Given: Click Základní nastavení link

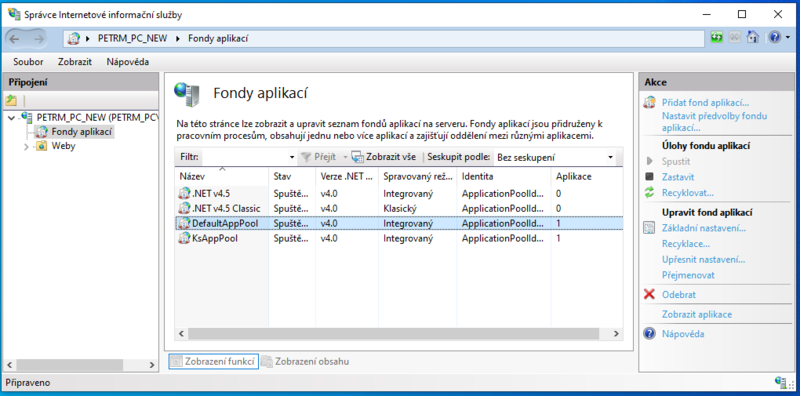Looking at the screenshot, I should tap(704, 228).
